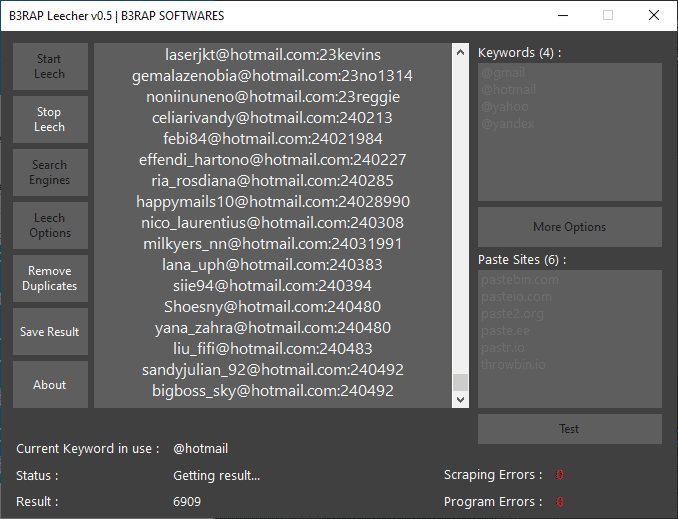Minimize the B3RAP Leecher window

tap(563, 16)
